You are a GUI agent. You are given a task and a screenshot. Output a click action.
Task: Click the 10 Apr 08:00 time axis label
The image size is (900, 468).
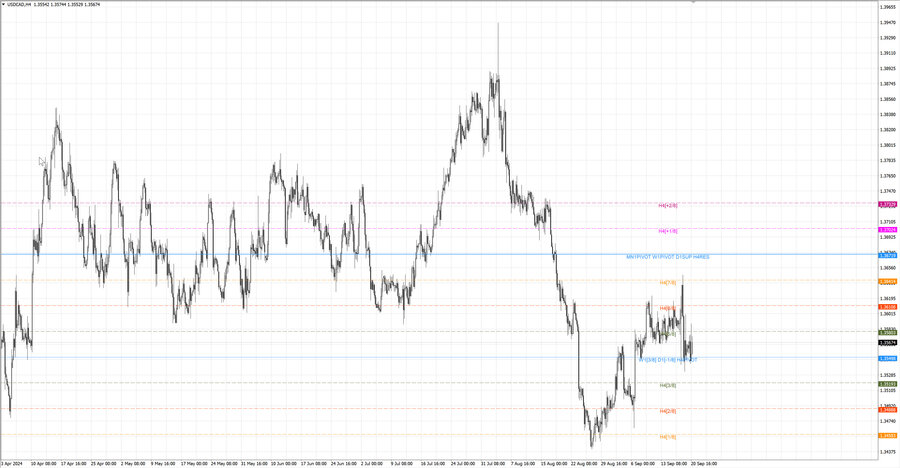pyautogui.click(x=43, y=463)
